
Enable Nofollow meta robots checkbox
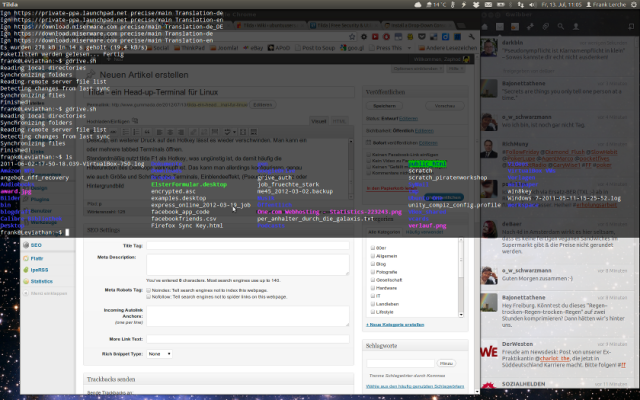click(x=148, y=297)
